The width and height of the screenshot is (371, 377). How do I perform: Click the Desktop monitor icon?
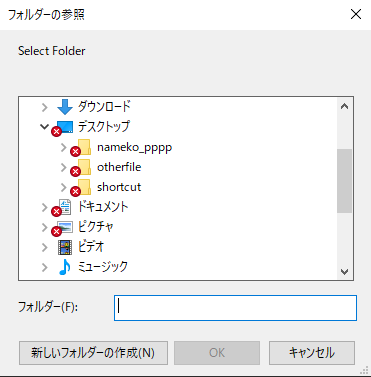64,127
